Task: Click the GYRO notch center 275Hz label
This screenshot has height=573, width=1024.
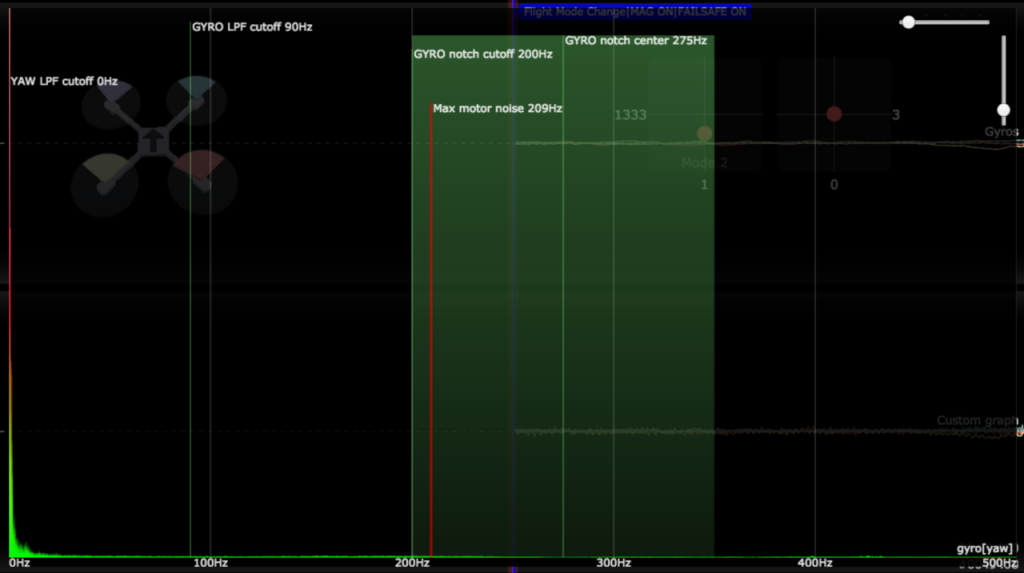Action: coord(636,41)
